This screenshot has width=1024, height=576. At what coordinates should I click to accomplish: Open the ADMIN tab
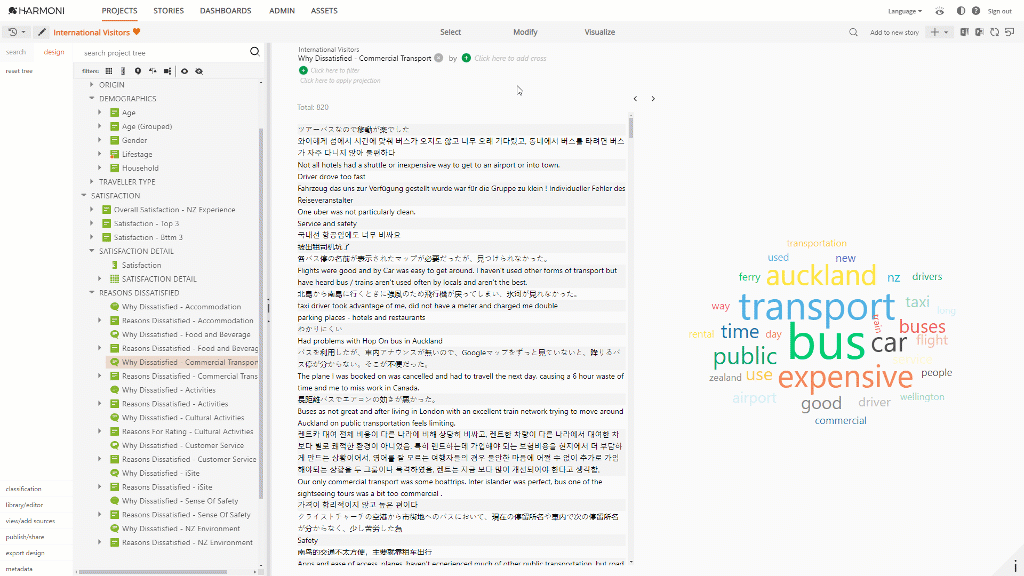click(282, 11)
